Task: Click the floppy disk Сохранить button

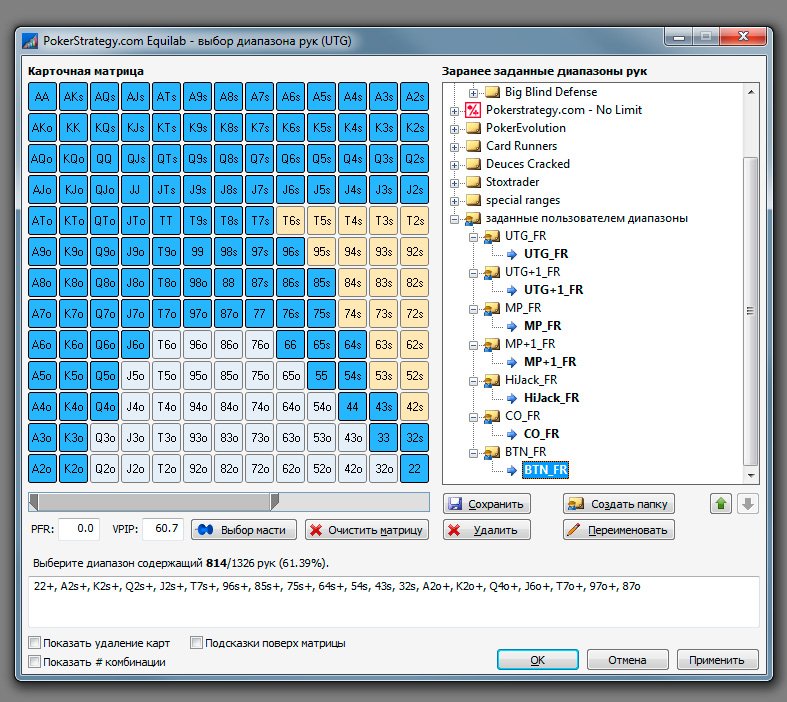Action: [486, 504]
